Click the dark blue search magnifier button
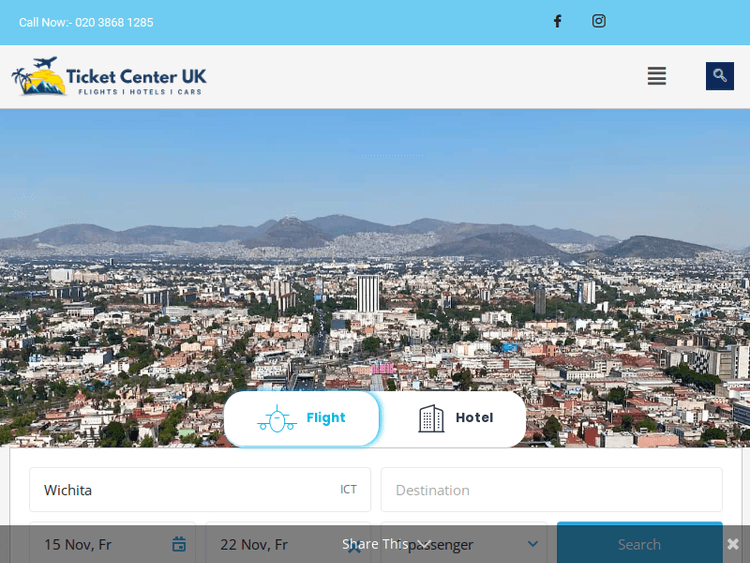 719,76
